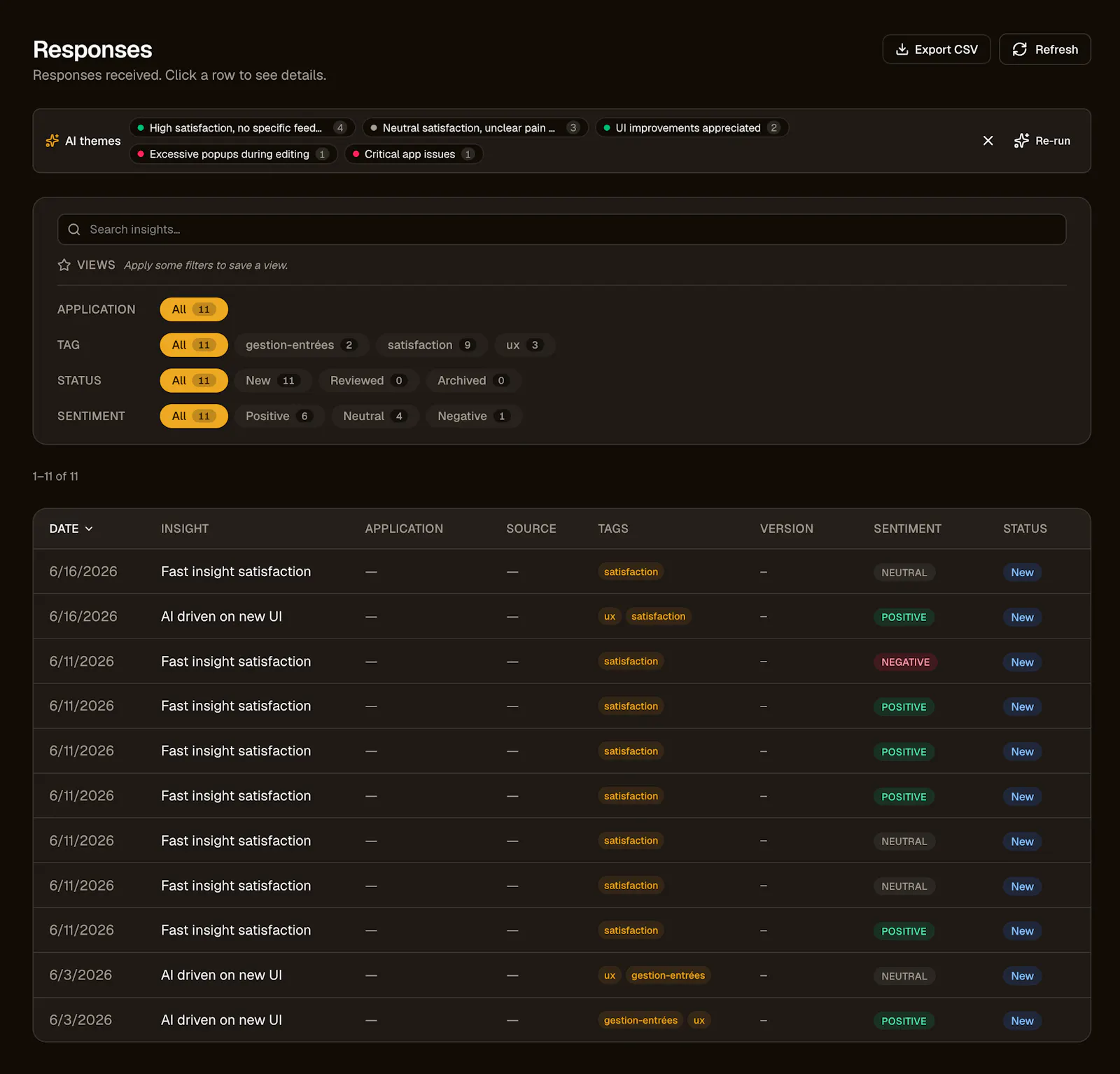Screen dimensions: 1120x1074
Task: Select All in the Tag filter
Action: click(194, 345)
